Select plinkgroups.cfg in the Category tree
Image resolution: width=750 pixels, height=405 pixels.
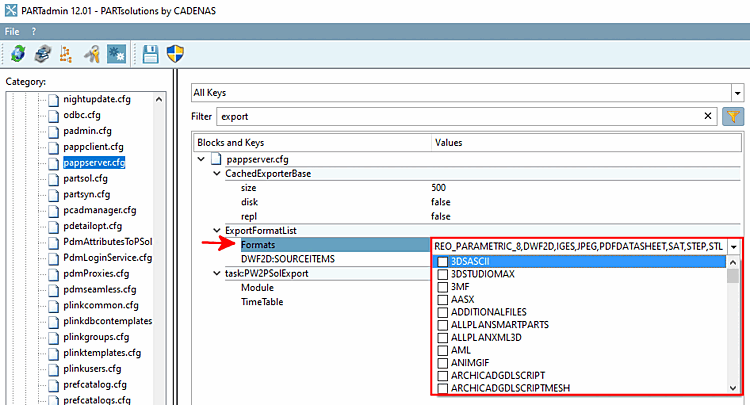click(96, 337)
